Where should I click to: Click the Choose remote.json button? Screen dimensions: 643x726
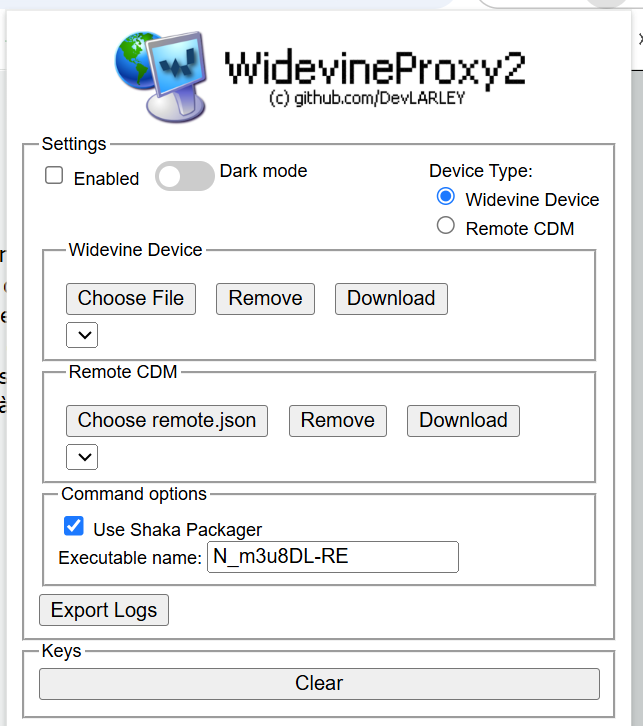coord(167,421)
